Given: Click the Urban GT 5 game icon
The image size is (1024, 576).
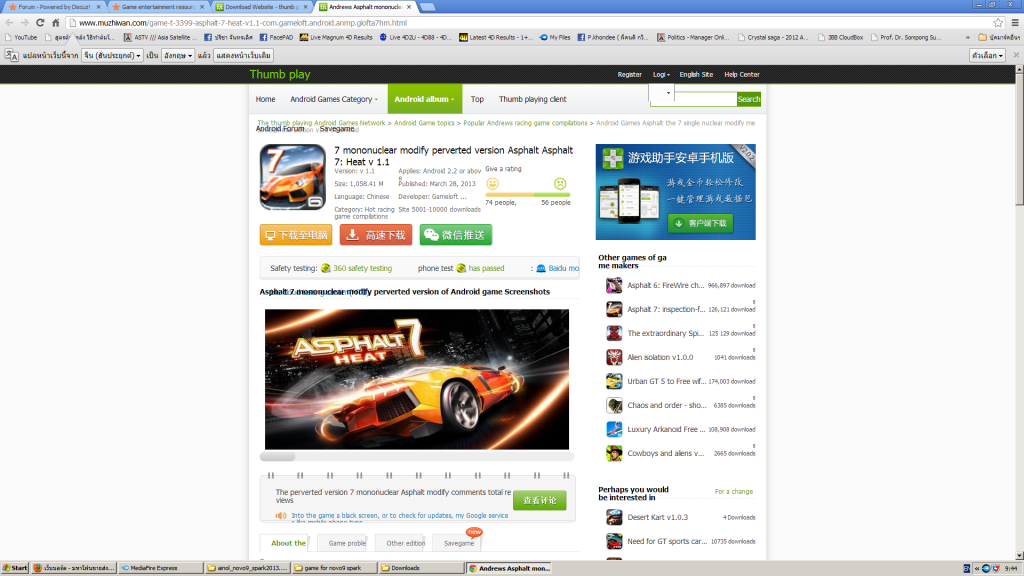Looking at the screenshot, I should pyautogui.click(x=614, y=381).
